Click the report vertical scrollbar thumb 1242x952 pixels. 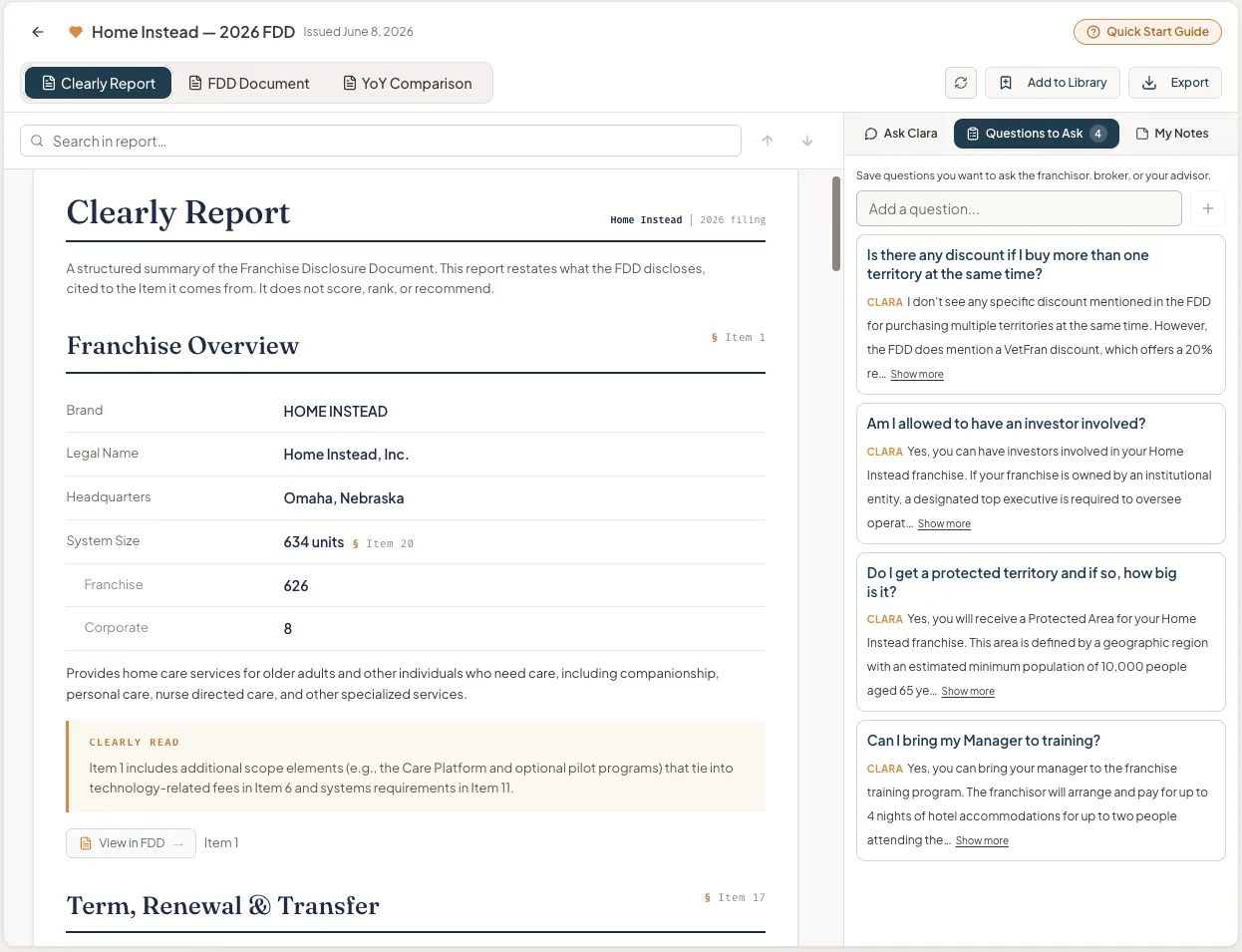coord(836,223)
